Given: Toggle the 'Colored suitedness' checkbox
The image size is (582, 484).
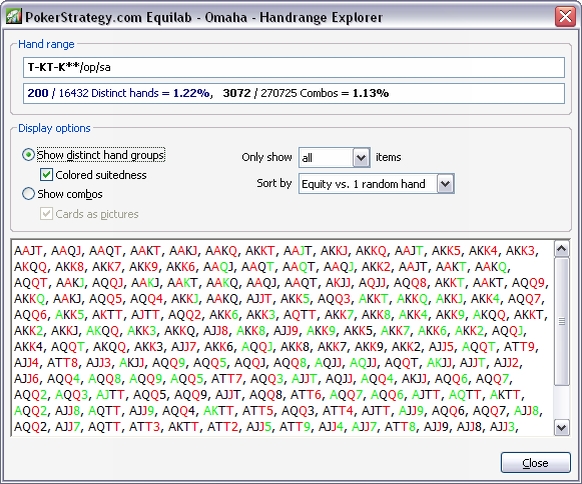Looking at the screenshot, I should 46,174.
